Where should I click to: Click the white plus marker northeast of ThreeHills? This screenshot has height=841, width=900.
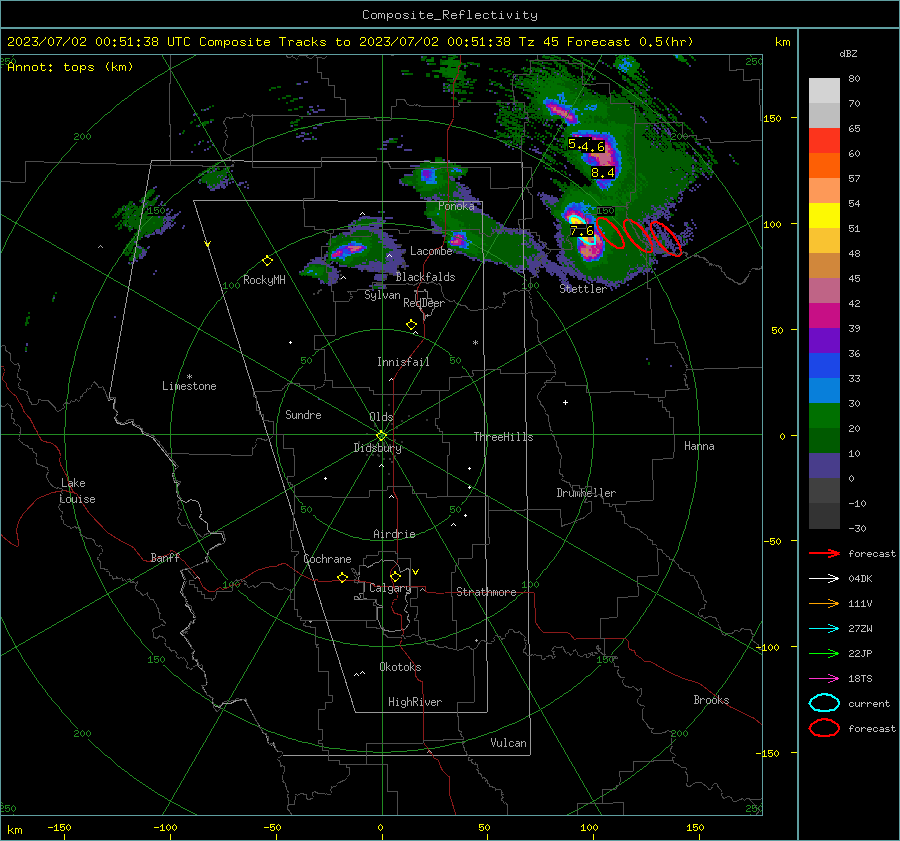pyautogui.click(x=565, y=402)
